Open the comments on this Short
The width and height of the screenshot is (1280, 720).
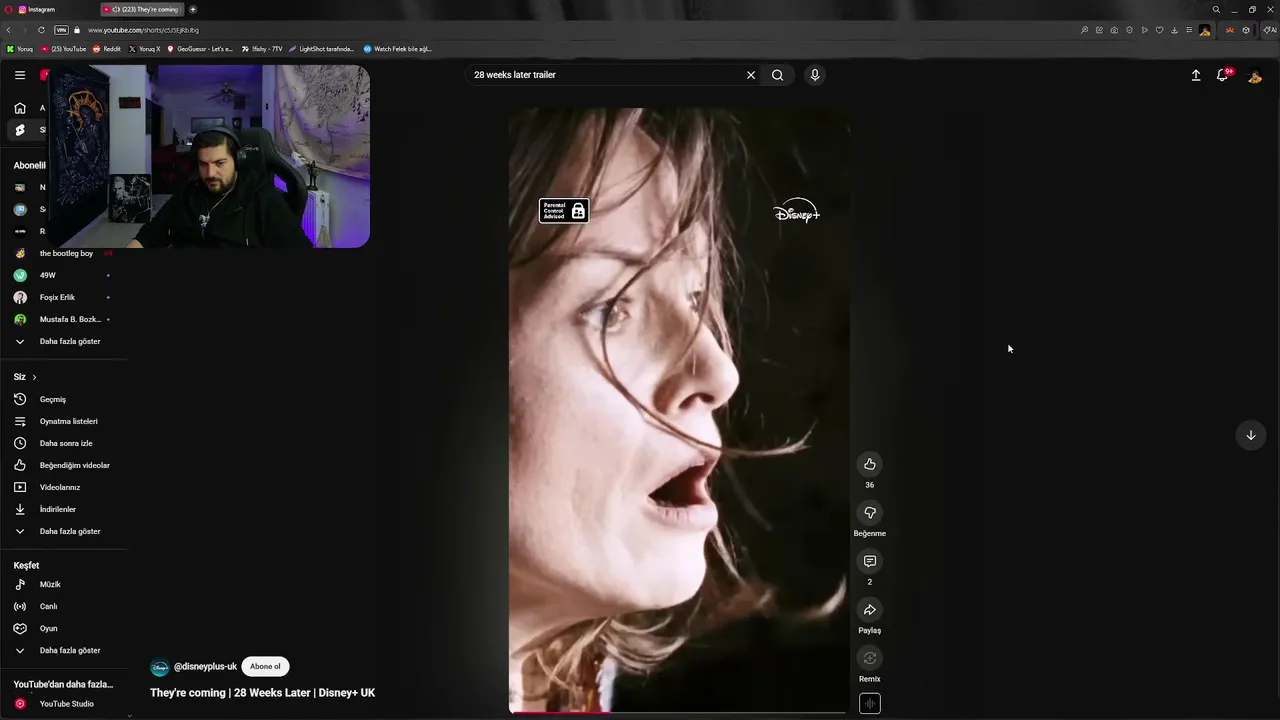pyautogui.click(x=870, y=561)
